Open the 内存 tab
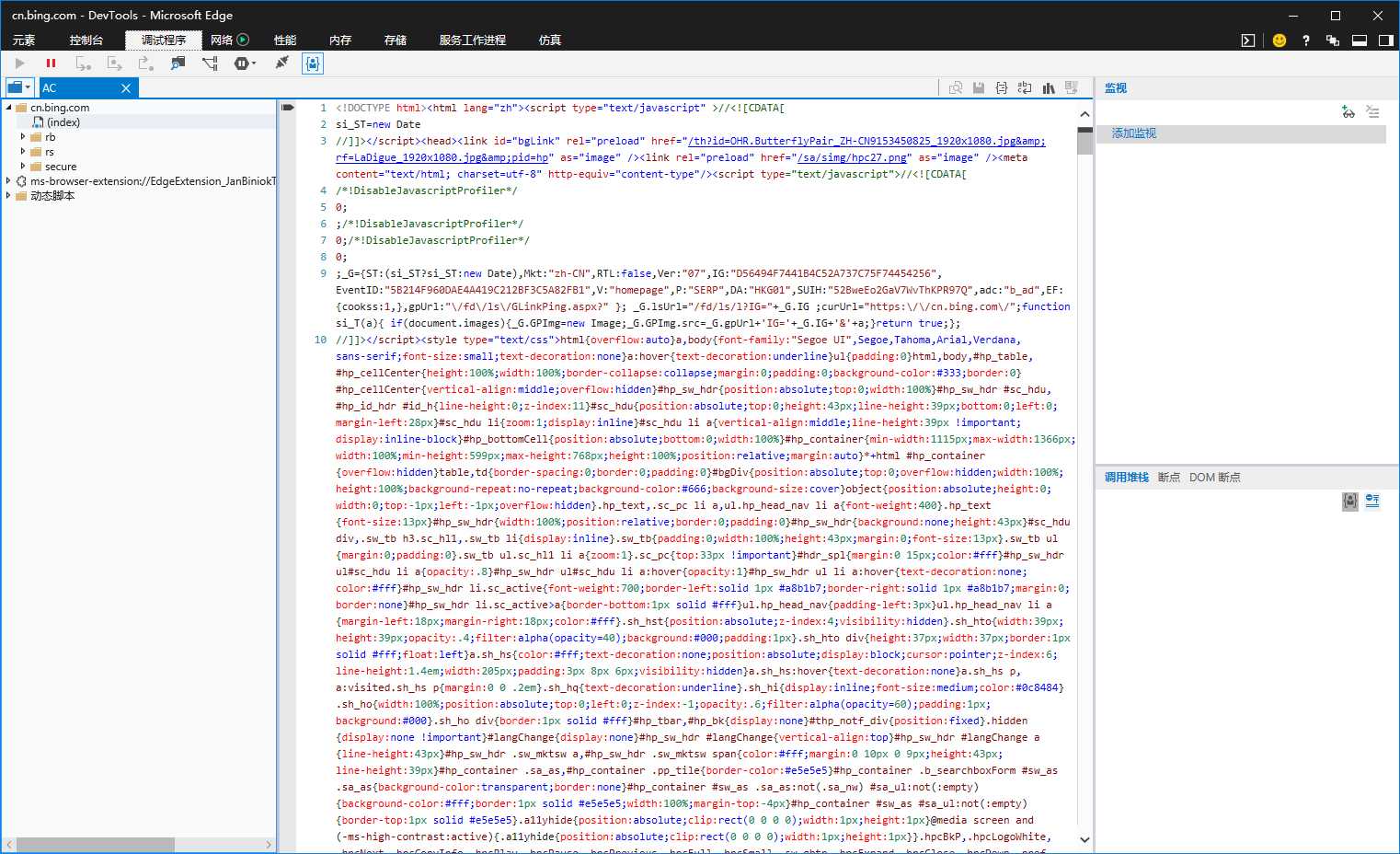Viewport: 1400px width, 854px height. pyautogui.click(x=340, y=40)
